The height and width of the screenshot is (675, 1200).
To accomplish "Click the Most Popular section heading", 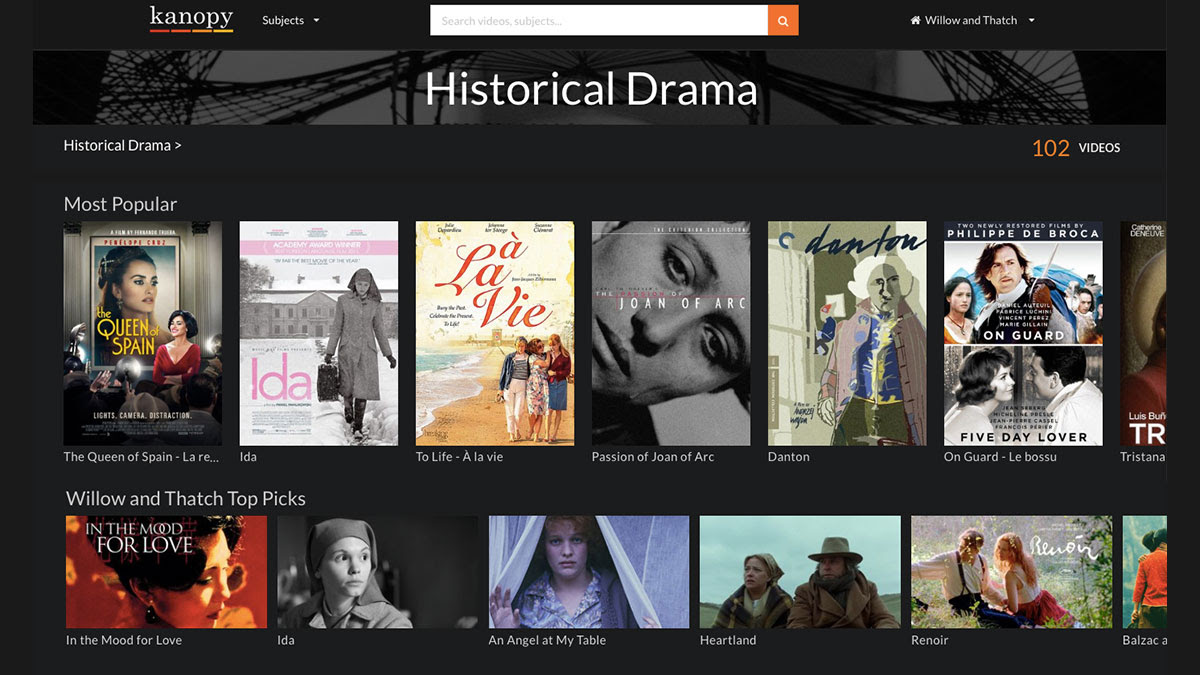I will pyautogui.click(x=120, y=204).
